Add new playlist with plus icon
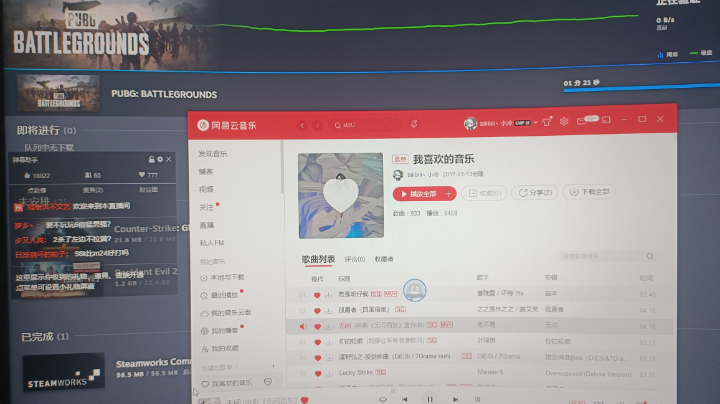This screenshot has width=720, height=404. click(273, 366)
